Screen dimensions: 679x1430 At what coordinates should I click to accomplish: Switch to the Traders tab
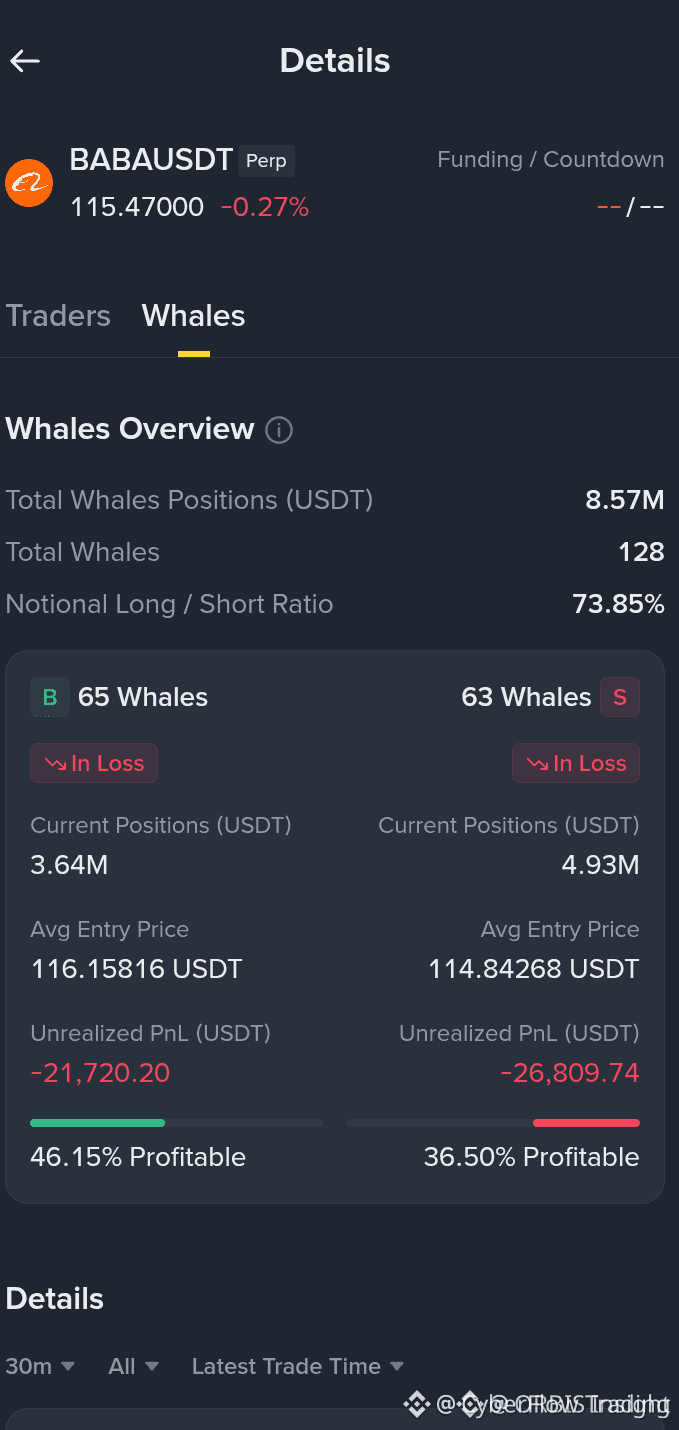coord(58,316)
